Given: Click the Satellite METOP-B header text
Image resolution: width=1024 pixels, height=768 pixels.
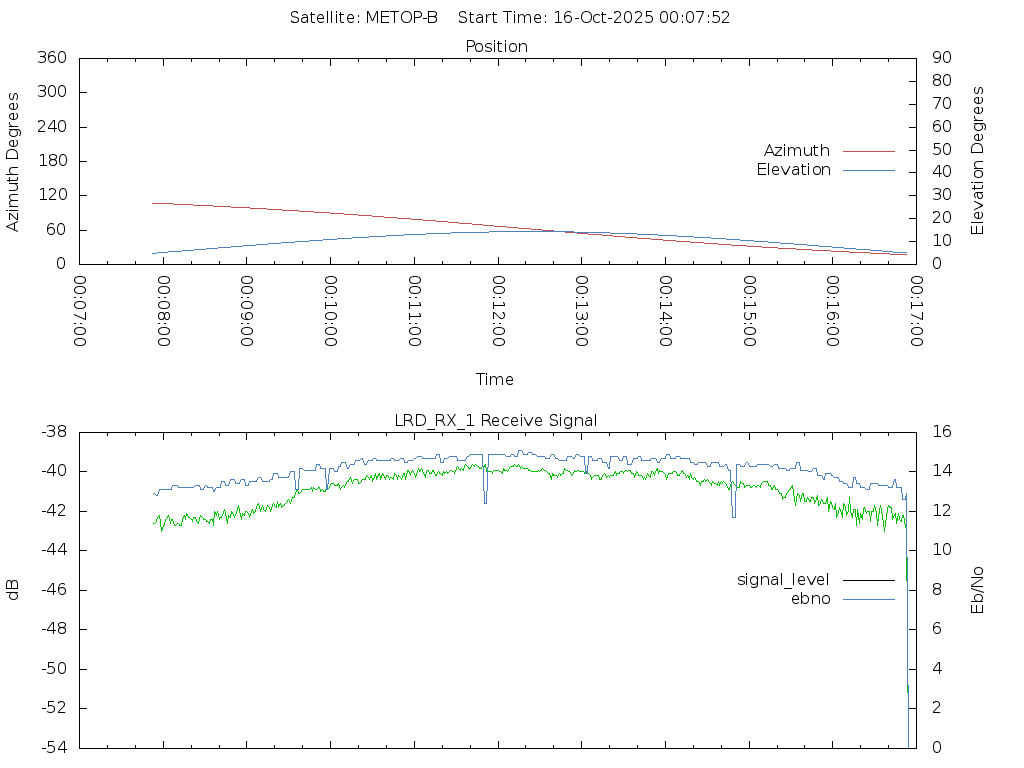Looking at the screenshot, I should pyautogui.click(x=364, y=18).
